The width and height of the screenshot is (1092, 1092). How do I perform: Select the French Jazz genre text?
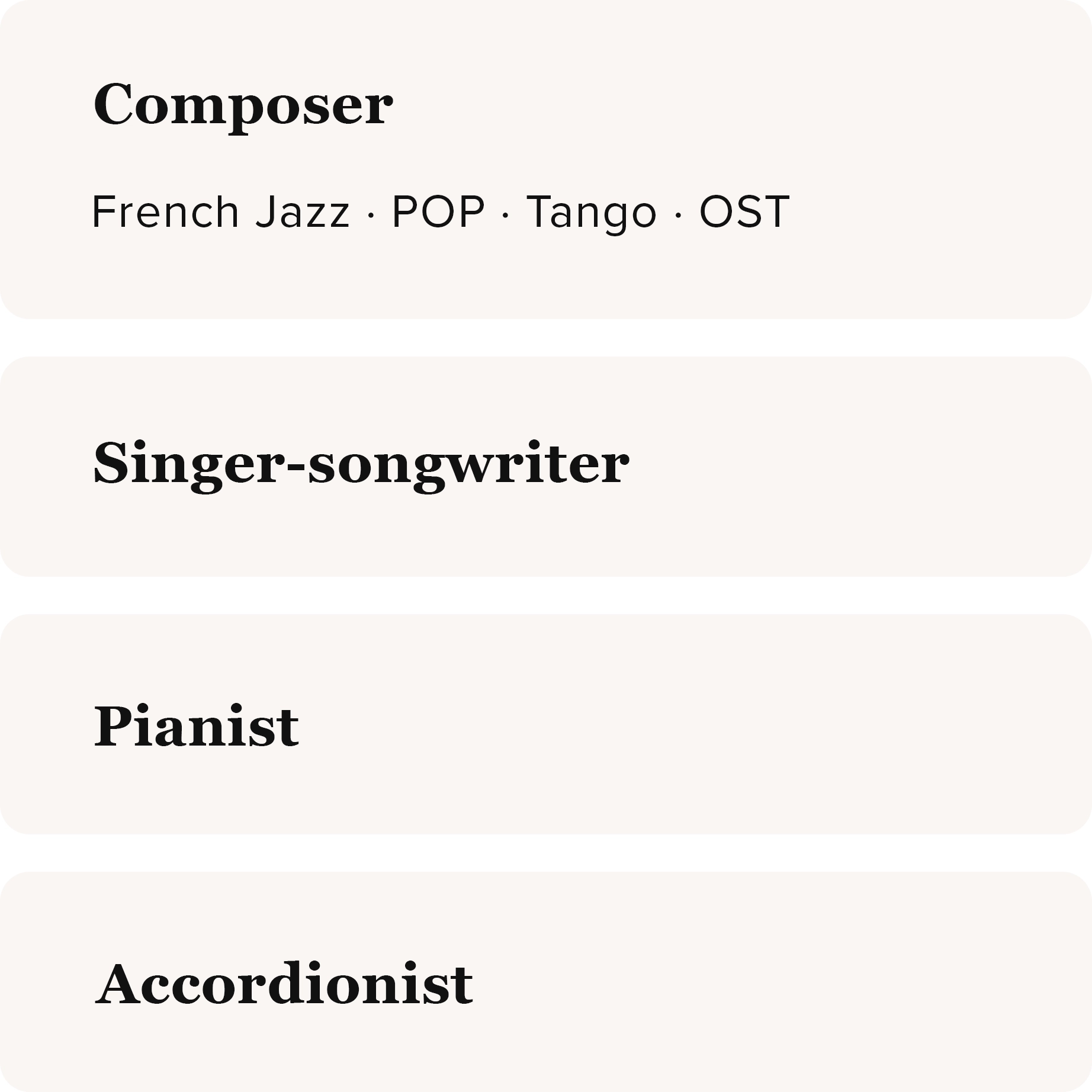(x=221, y=212)
